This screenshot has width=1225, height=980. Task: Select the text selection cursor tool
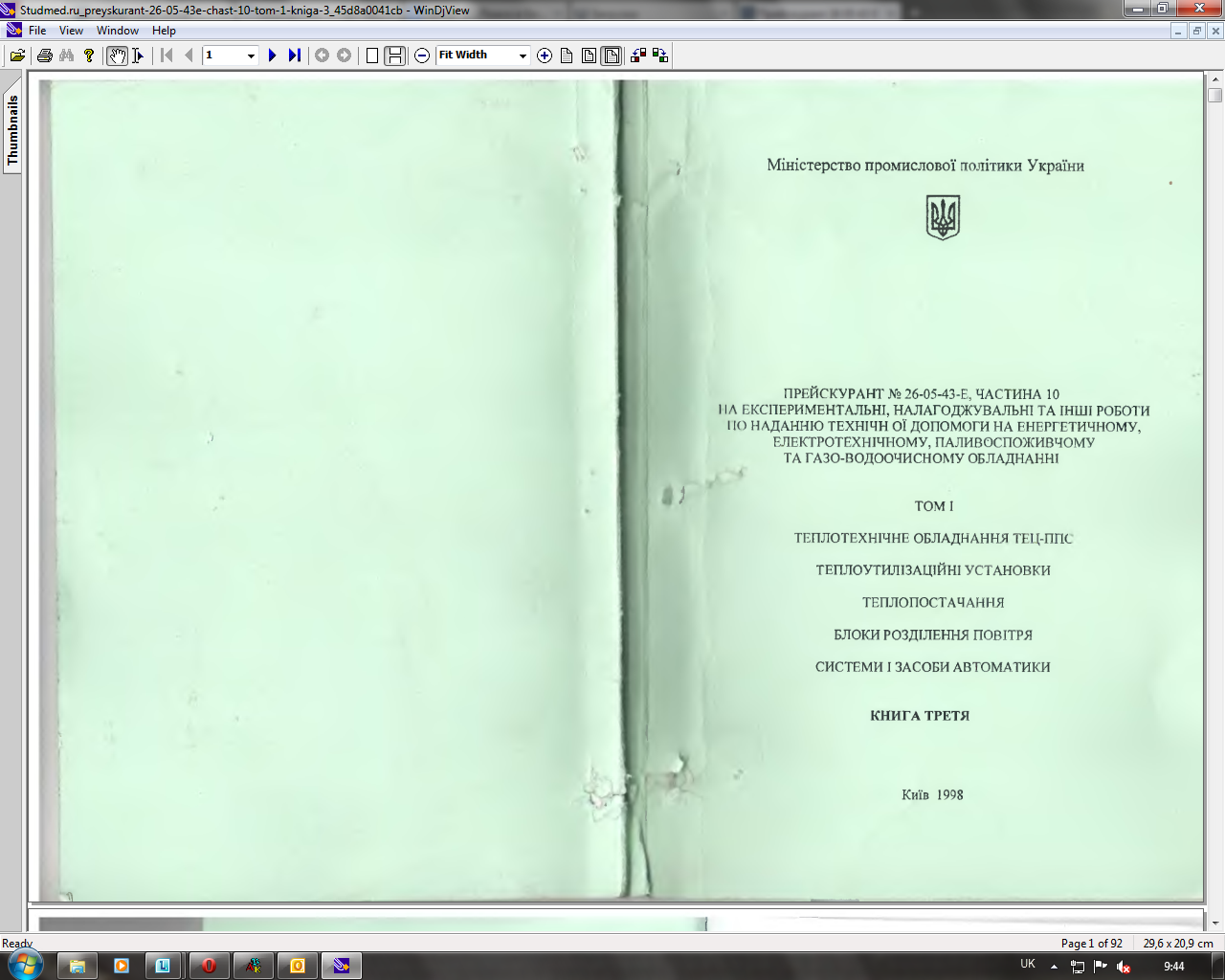(x=138, y=56)
